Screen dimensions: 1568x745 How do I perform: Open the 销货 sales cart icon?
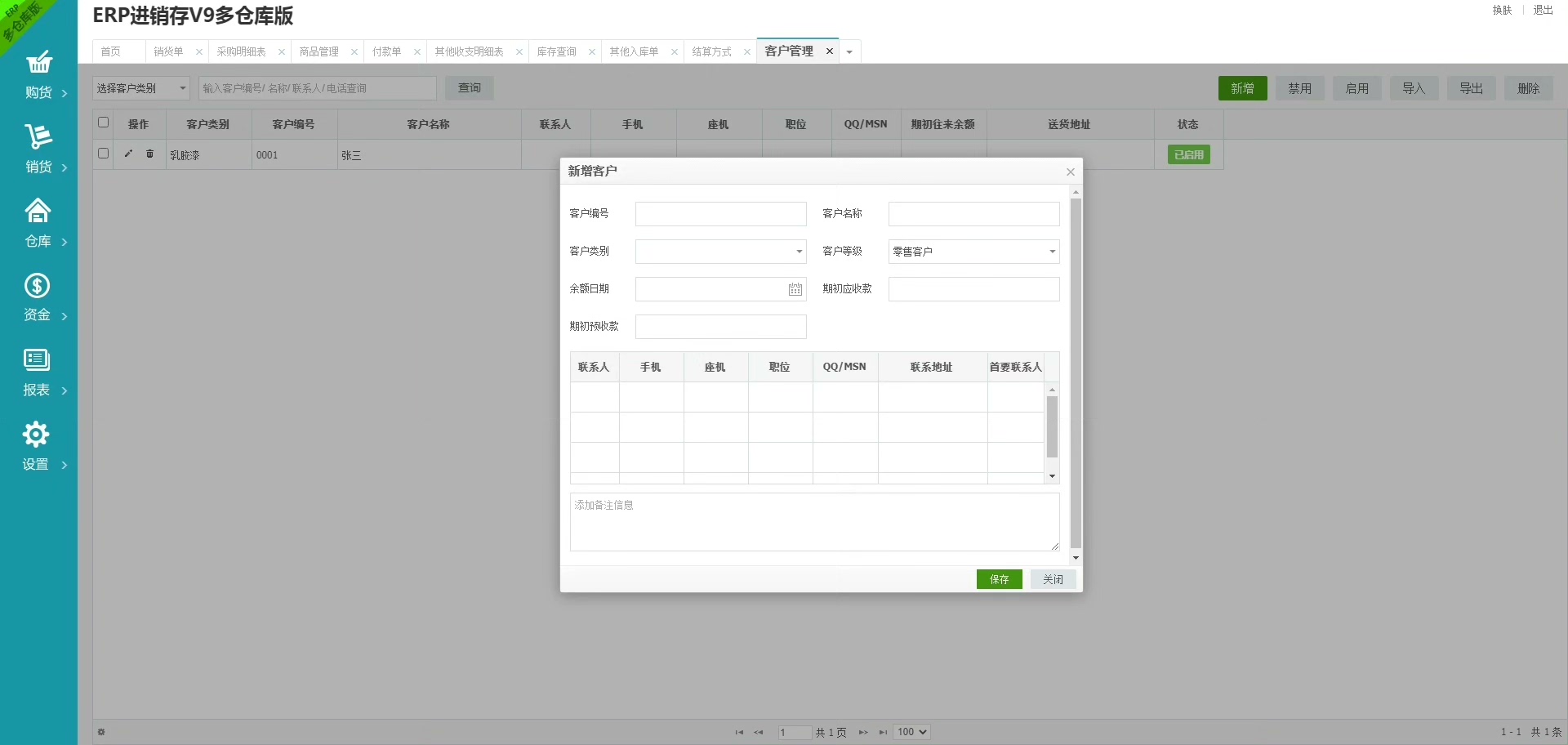point(38,137)
